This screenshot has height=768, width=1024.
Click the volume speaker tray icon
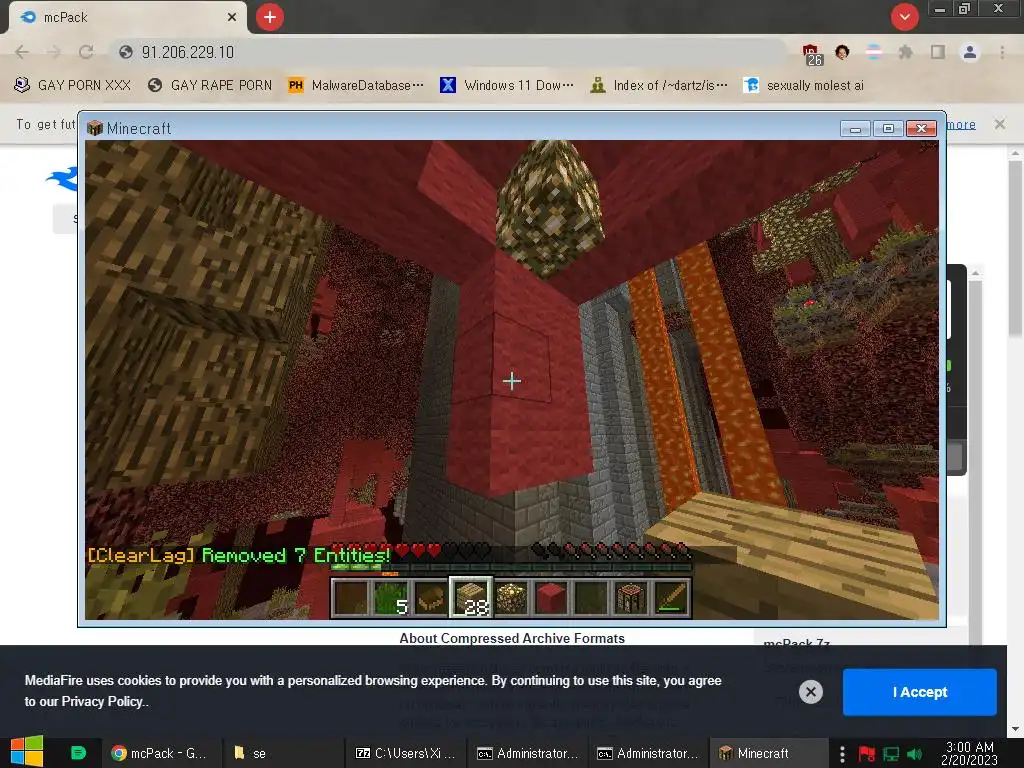click(915, 754)
